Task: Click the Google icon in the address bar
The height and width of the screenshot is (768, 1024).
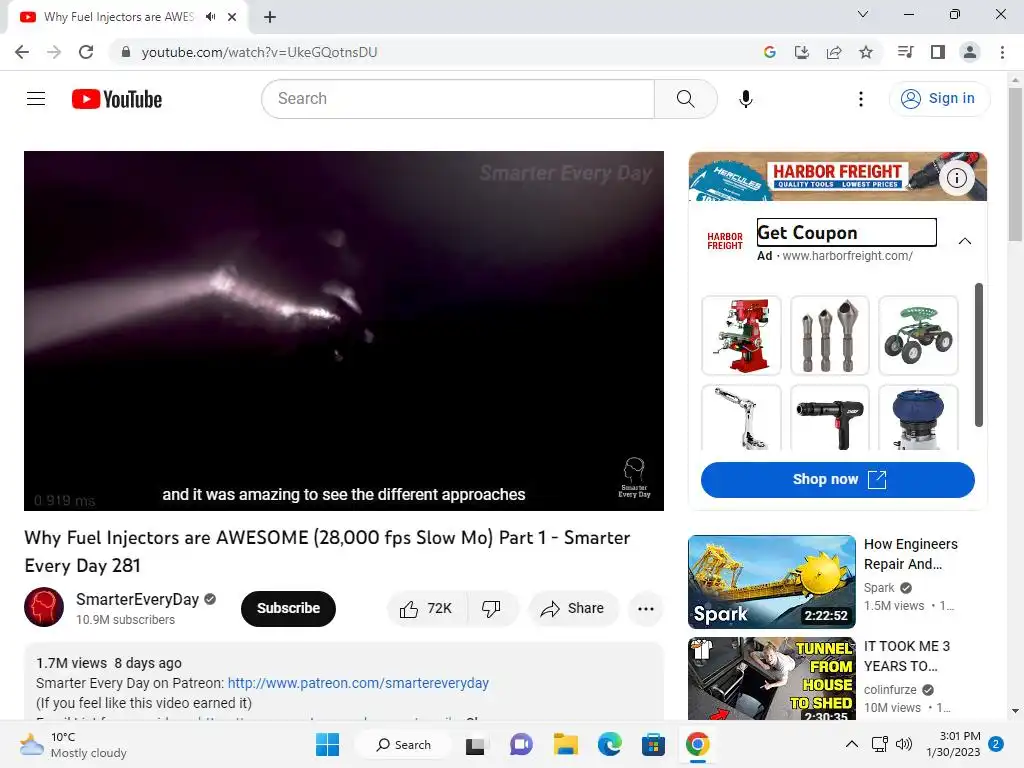Action: point(769,52)
